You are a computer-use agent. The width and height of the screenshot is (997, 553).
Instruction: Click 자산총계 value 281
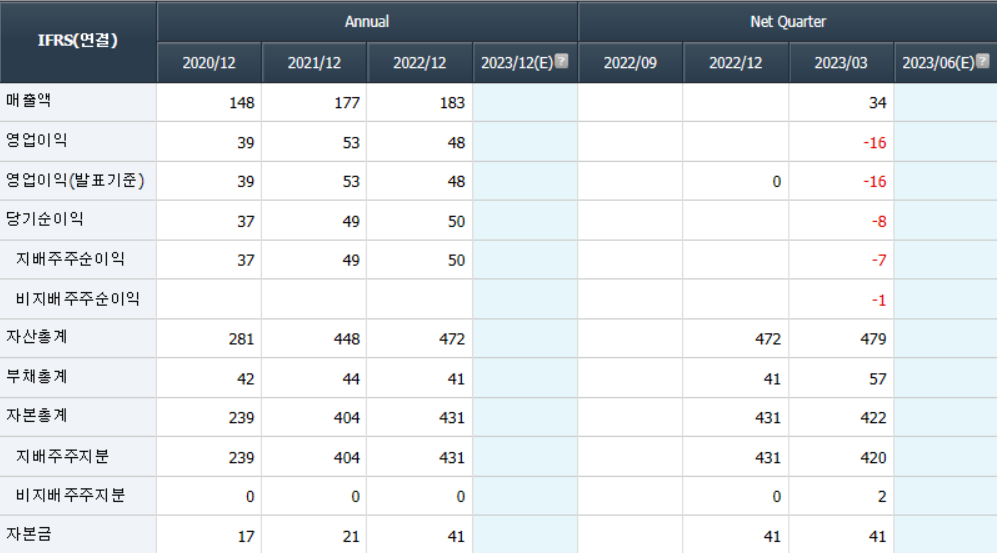tap(242, 339)
